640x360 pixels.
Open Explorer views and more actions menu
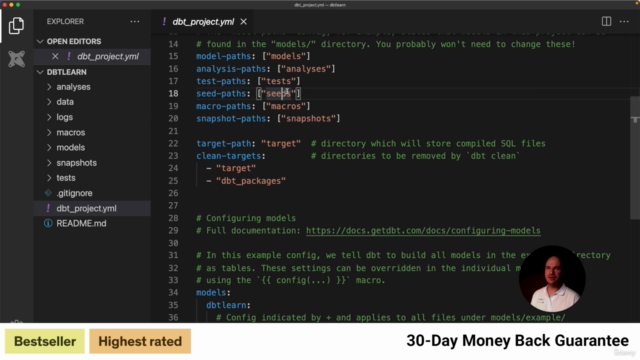pos(135,22)
